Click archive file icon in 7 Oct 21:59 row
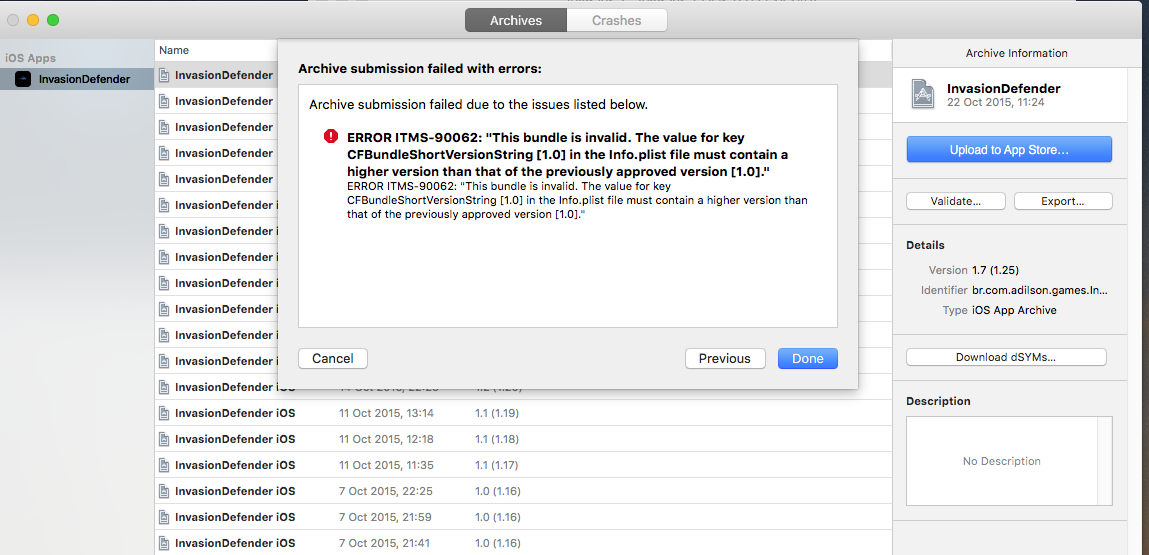1149x555 pixels. click(x=164, y=517)
